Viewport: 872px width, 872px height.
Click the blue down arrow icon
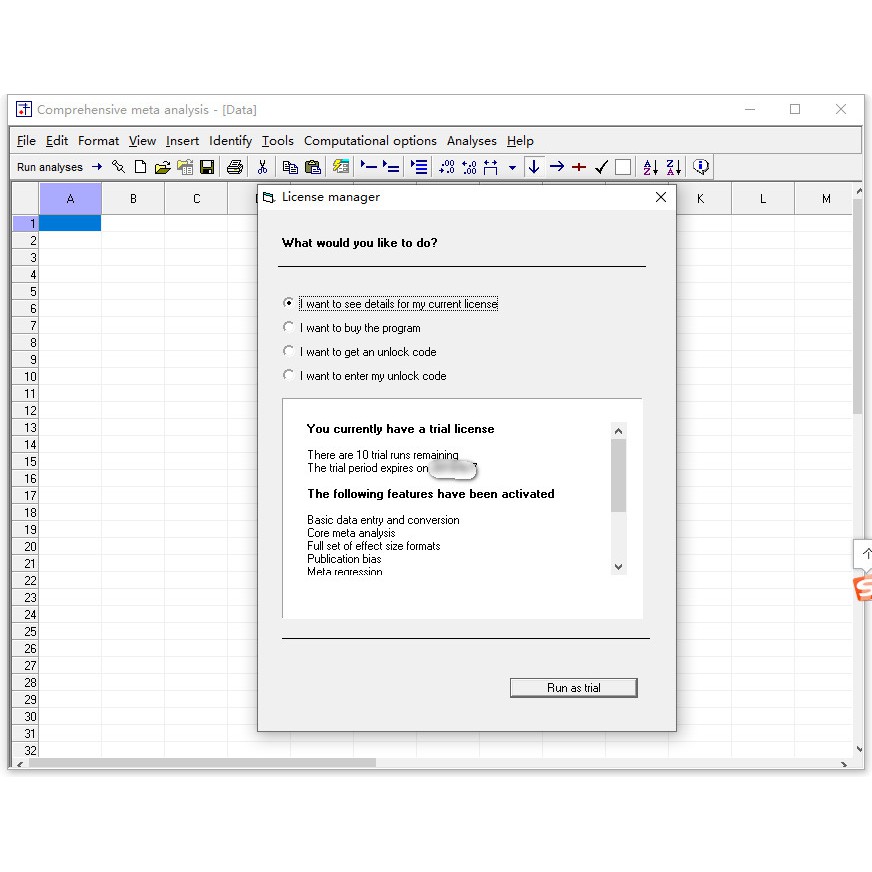coord(534,167)
